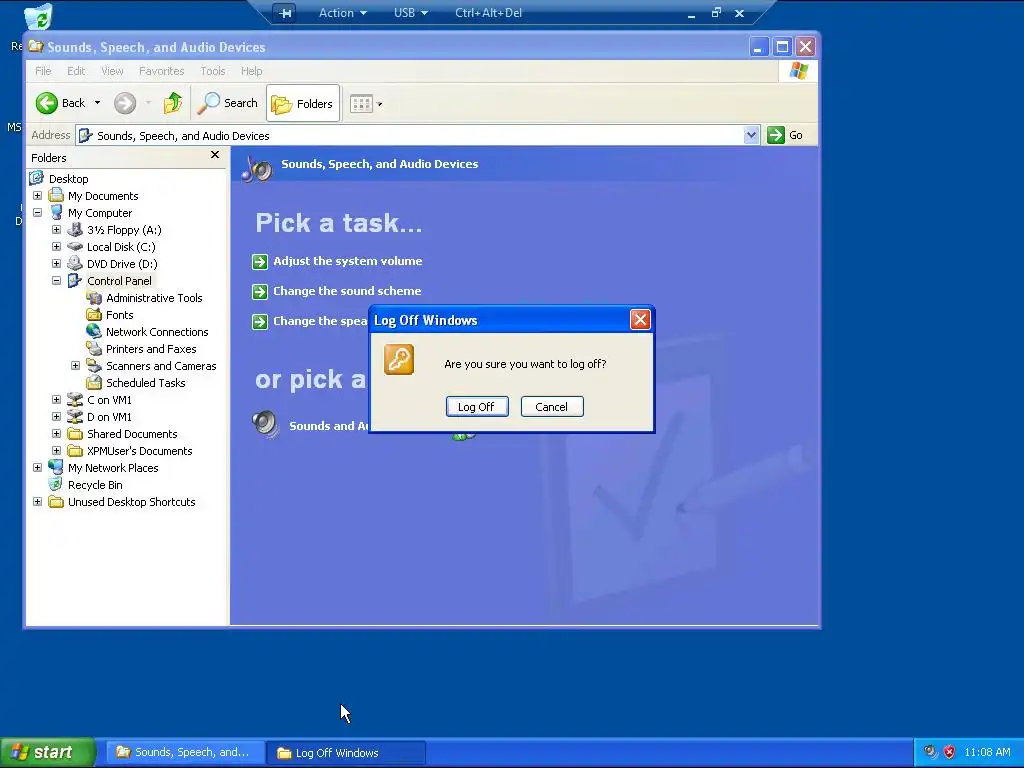Go up one folder level
Screen dimensions: 1024x768
tap(172, 103)
